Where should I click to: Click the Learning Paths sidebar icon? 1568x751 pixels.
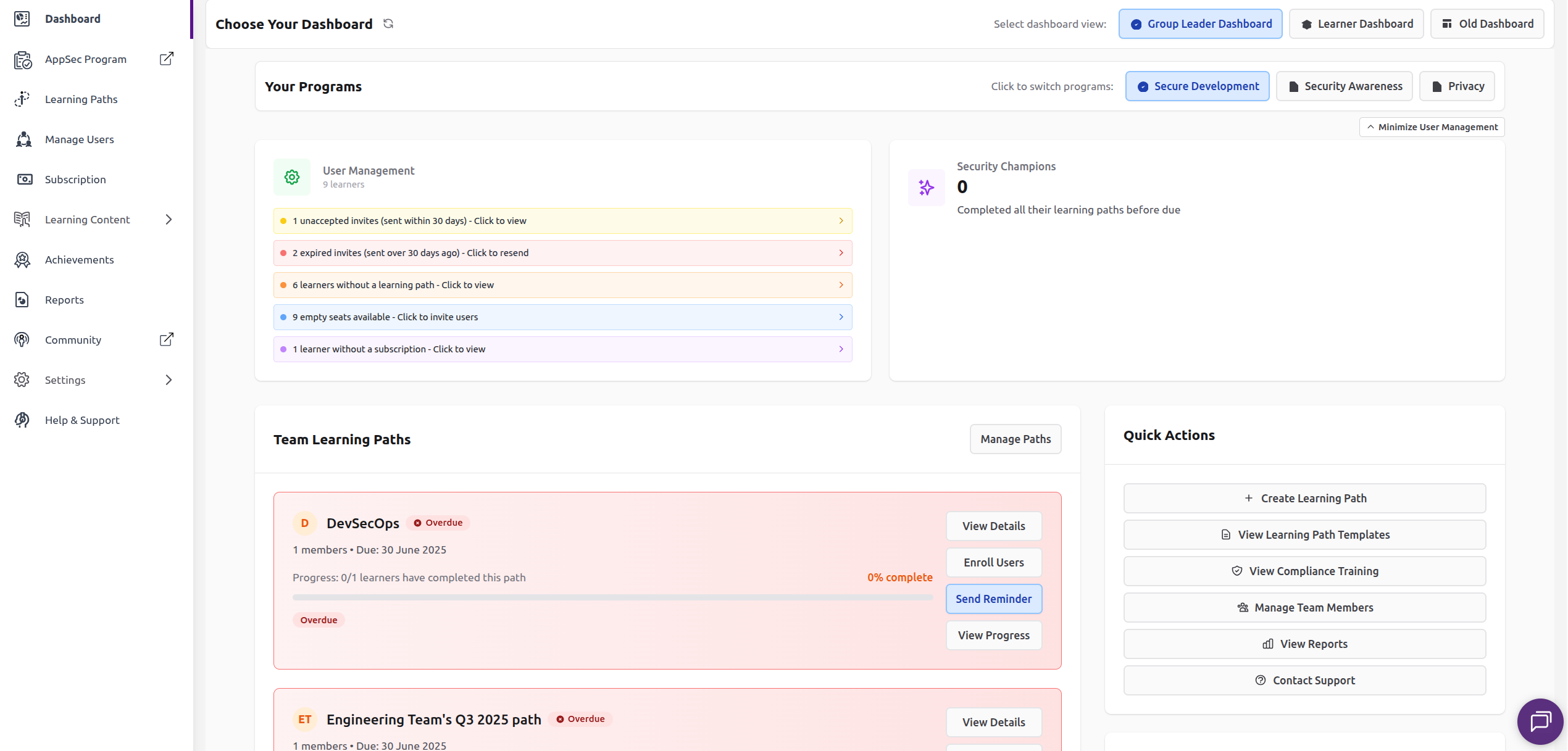tap(22, 99)
